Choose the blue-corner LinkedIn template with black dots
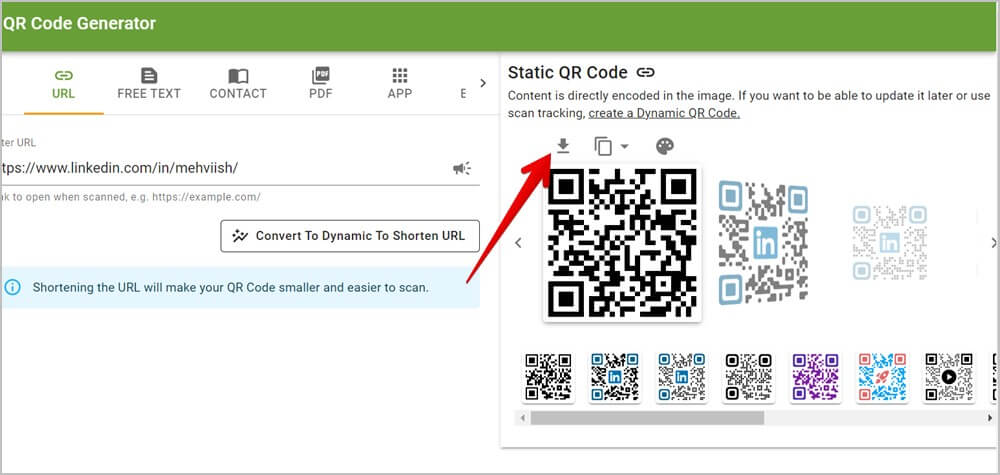1000x475 pixels. pos(615,377)
